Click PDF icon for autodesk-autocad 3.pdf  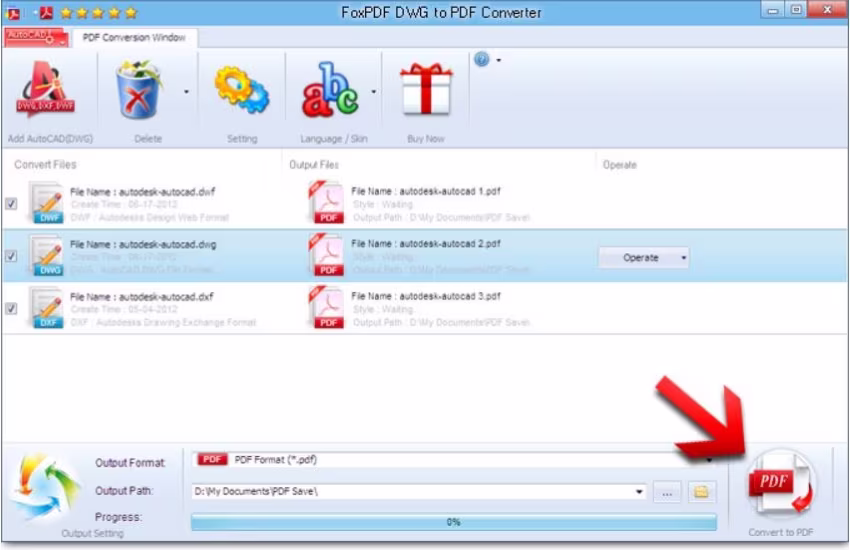326,308
